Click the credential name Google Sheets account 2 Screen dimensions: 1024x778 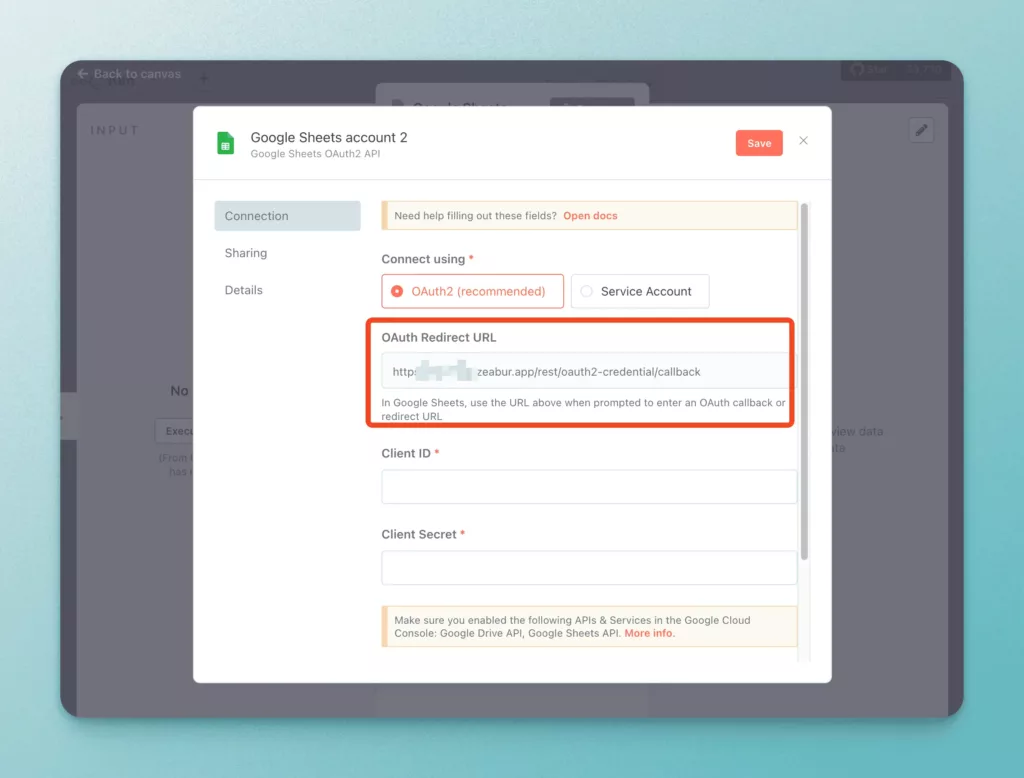point(329,137)
